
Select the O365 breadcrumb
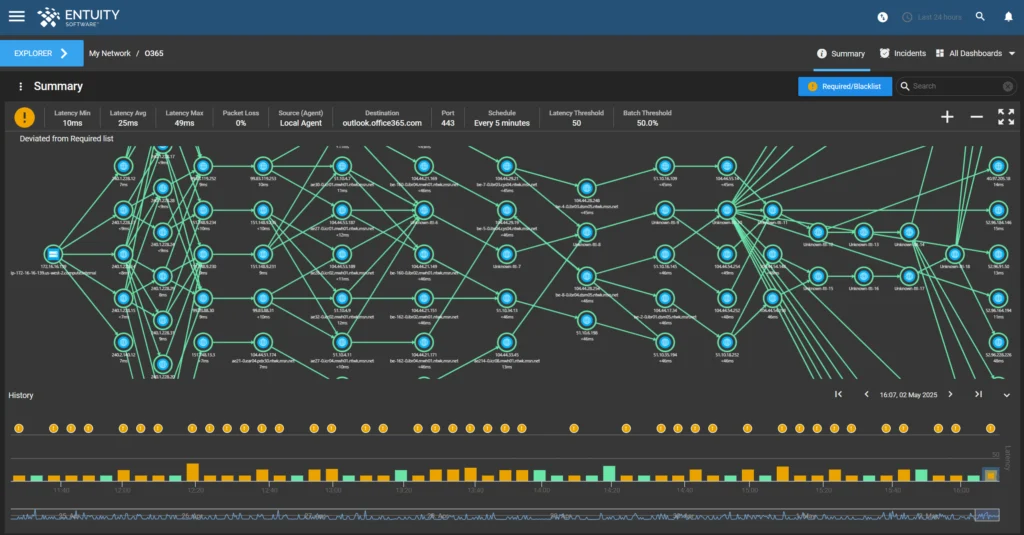pos(154,54)
